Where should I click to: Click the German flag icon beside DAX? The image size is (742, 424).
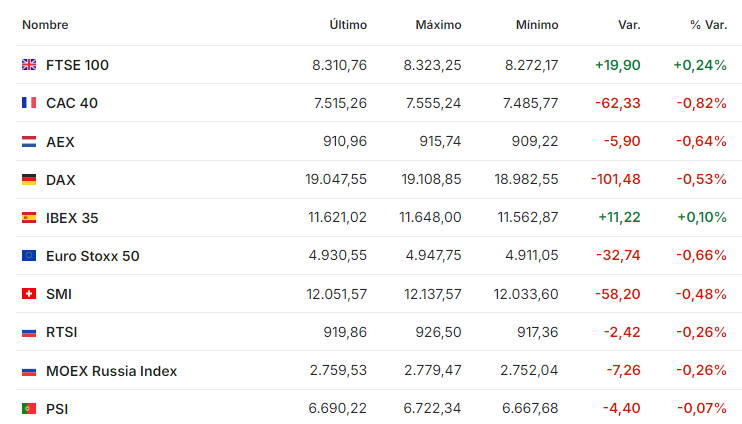pyautogui.click(x=29, y=179)
